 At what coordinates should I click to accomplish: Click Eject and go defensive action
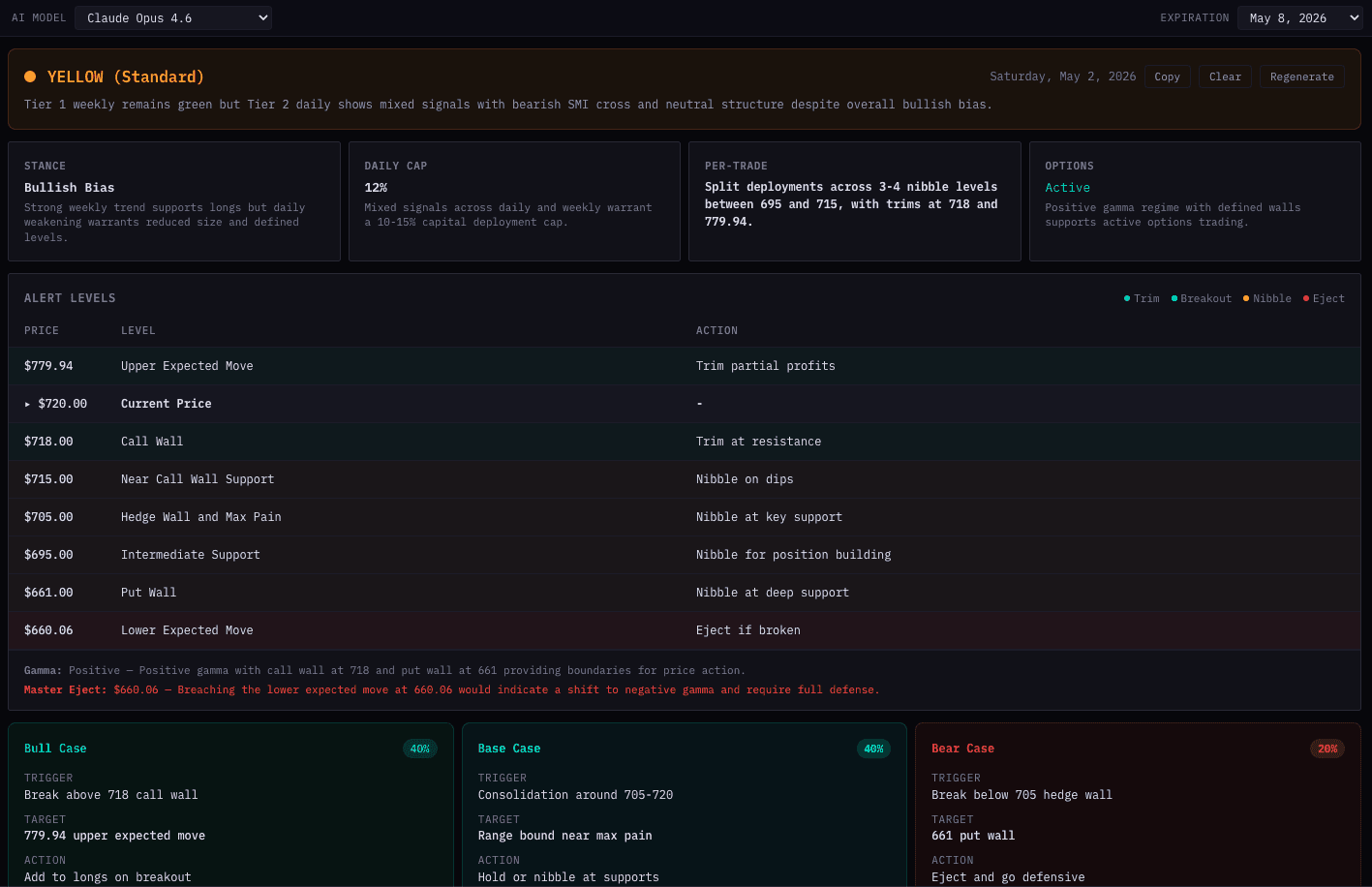tap(1008, 877)
